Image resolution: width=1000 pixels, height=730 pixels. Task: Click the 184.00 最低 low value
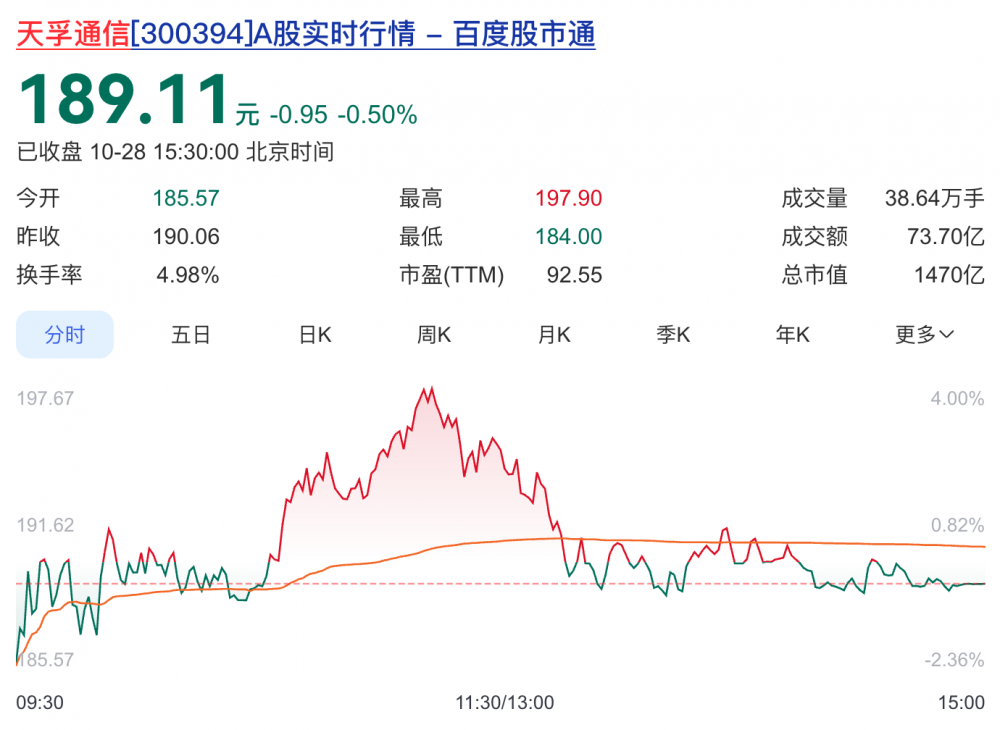click(569, 237)
